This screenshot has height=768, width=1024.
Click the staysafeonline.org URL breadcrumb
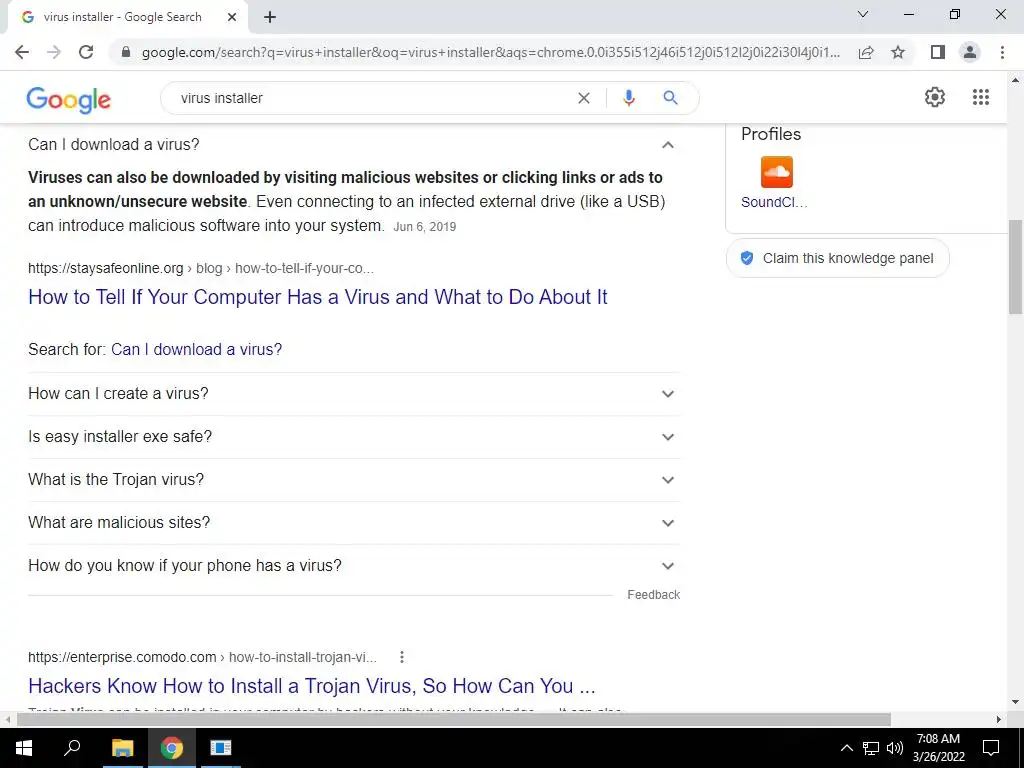click(x=201, y=268)
